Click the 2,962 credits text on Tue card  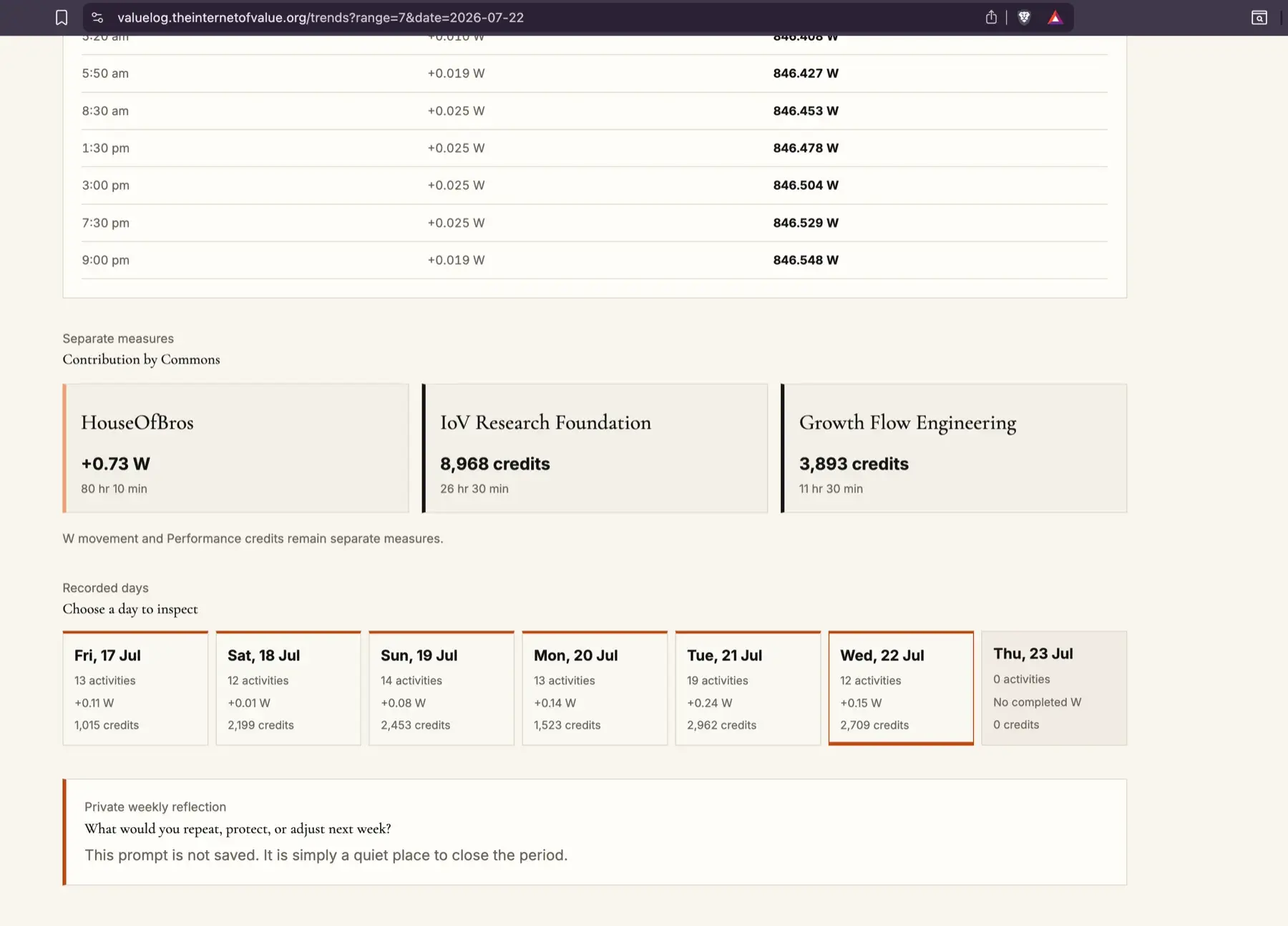721,725
